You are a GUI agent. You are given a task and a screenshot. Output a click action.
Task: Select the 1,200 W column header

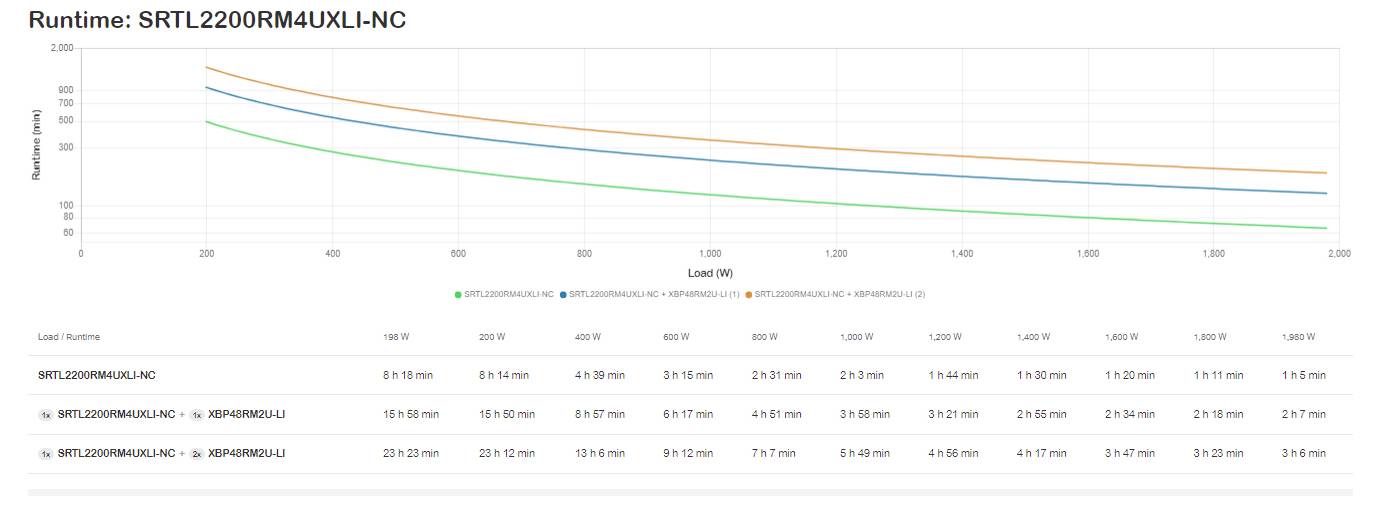click(945, 337)
